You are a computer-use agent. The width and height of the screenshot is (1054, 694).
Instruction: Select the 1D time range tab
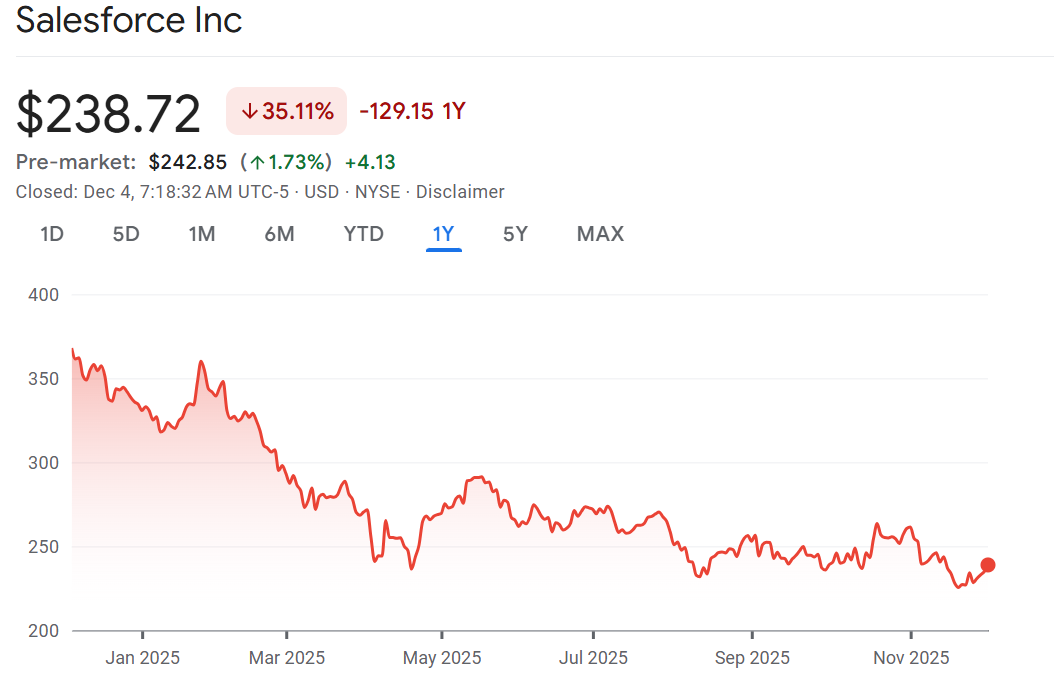pyautogui.click(x=52, y=234)
